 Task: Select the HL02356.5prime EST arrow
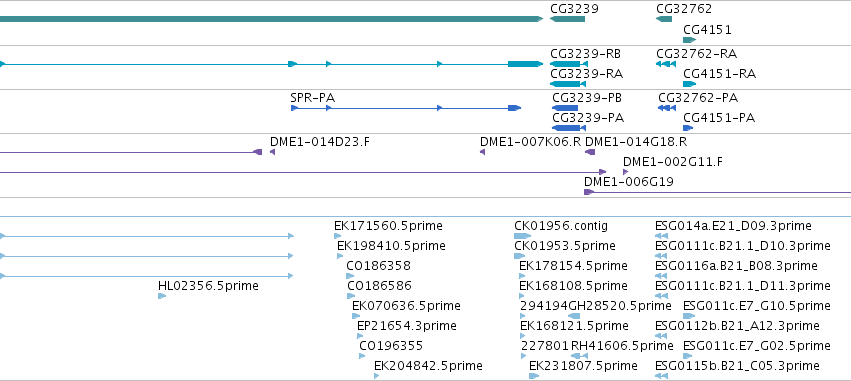(162, 296)
